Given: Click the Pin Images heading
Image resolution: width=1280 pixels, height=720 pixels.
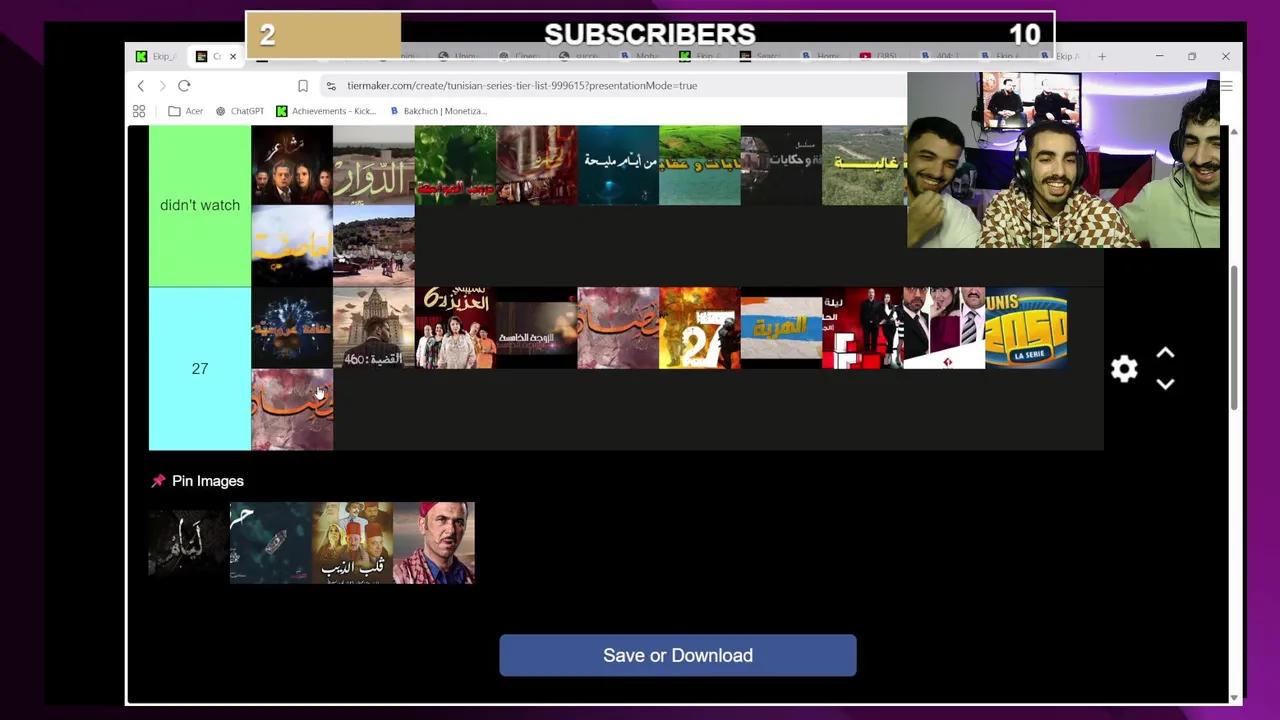Looking at the screenshot, I should tap(208, 481).
